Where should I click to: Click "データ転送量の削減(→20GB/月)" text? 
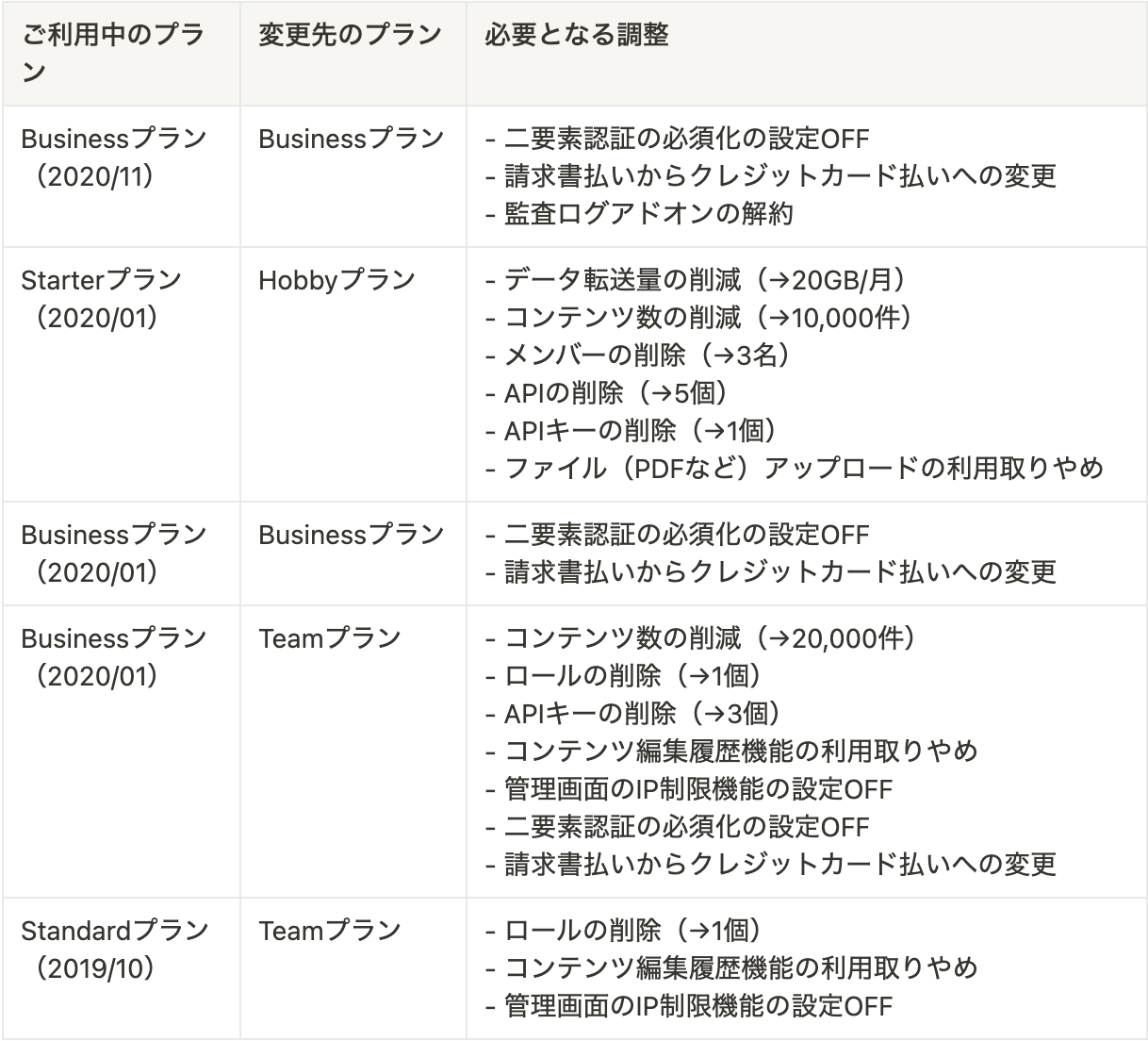click(696, 280)
